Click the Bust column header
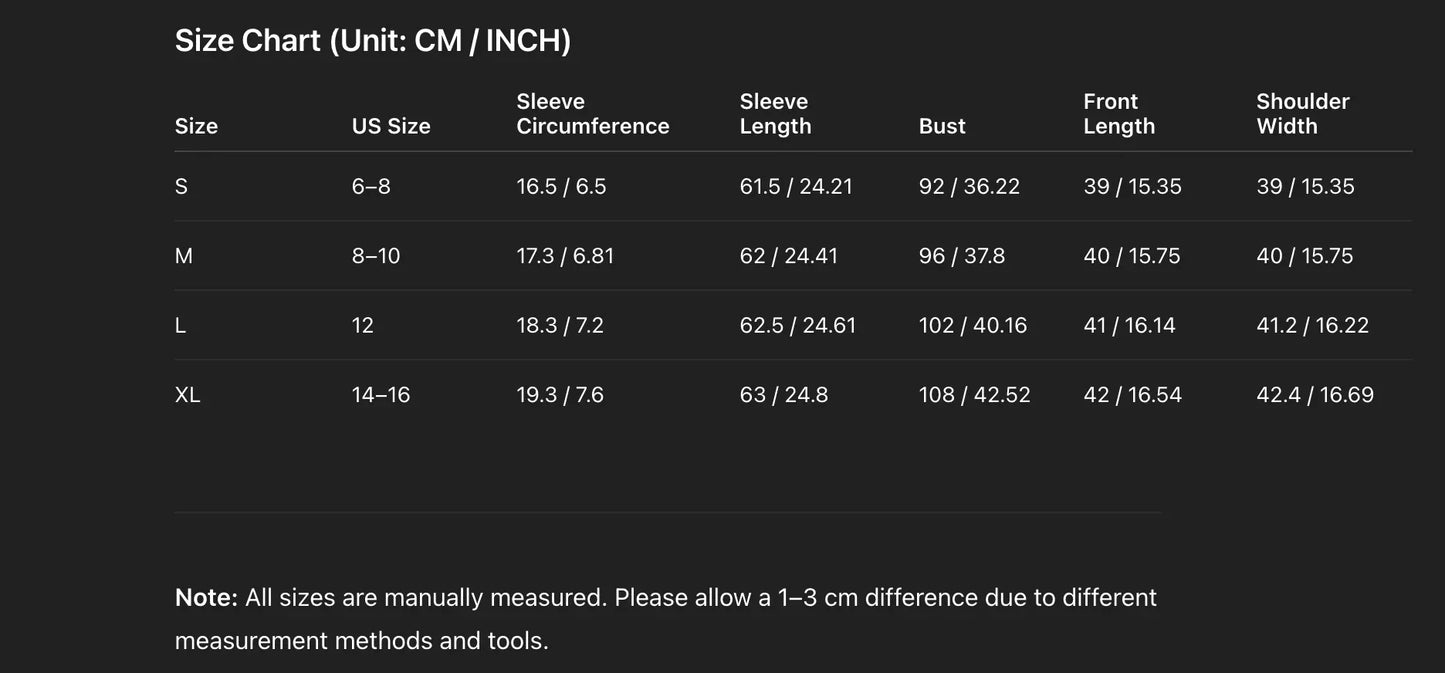Screen dimensions: 1445x673 tap(942, 126)
